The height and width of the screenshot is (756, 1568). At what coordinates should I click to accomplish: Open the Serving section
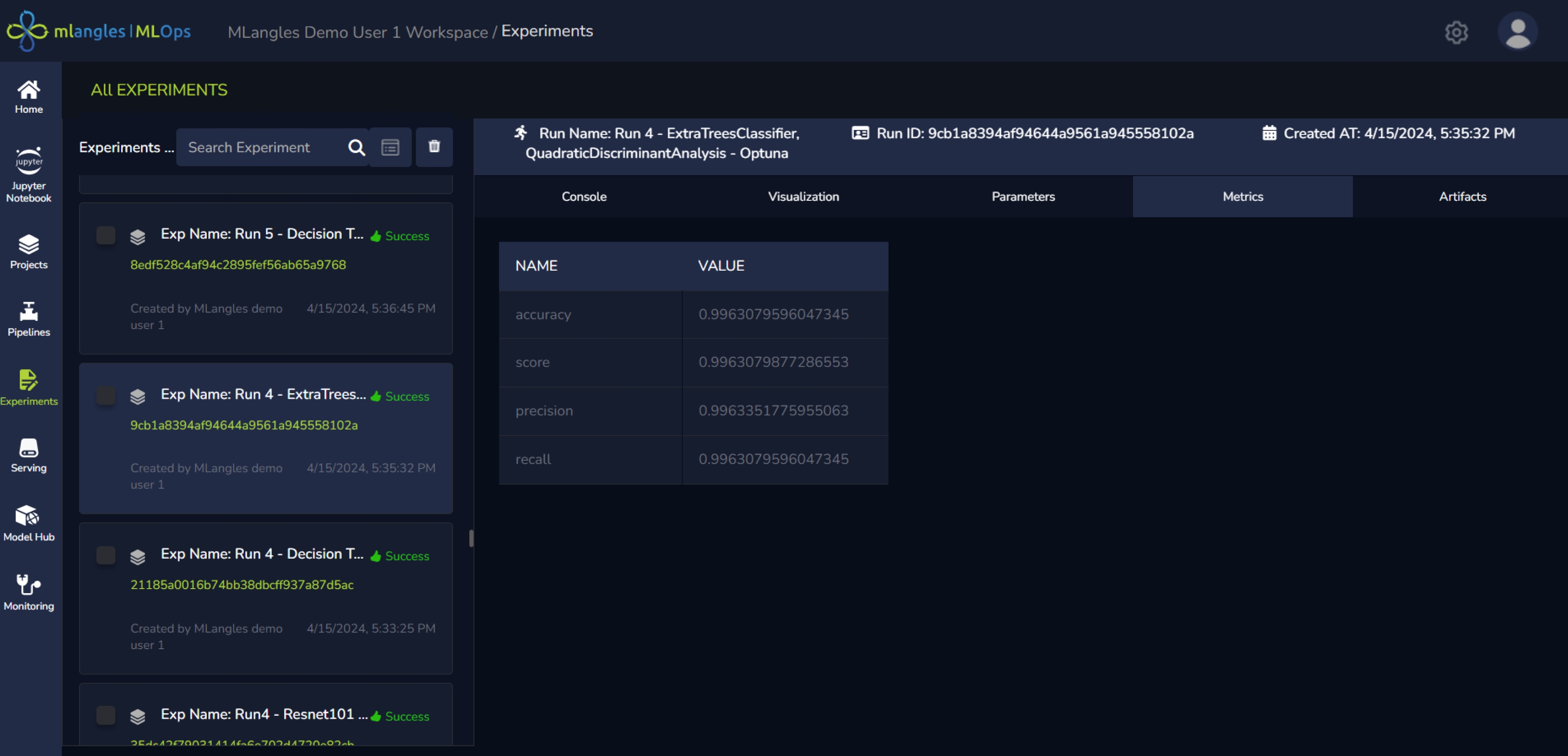pyautogui.click(x=29, y=456)
